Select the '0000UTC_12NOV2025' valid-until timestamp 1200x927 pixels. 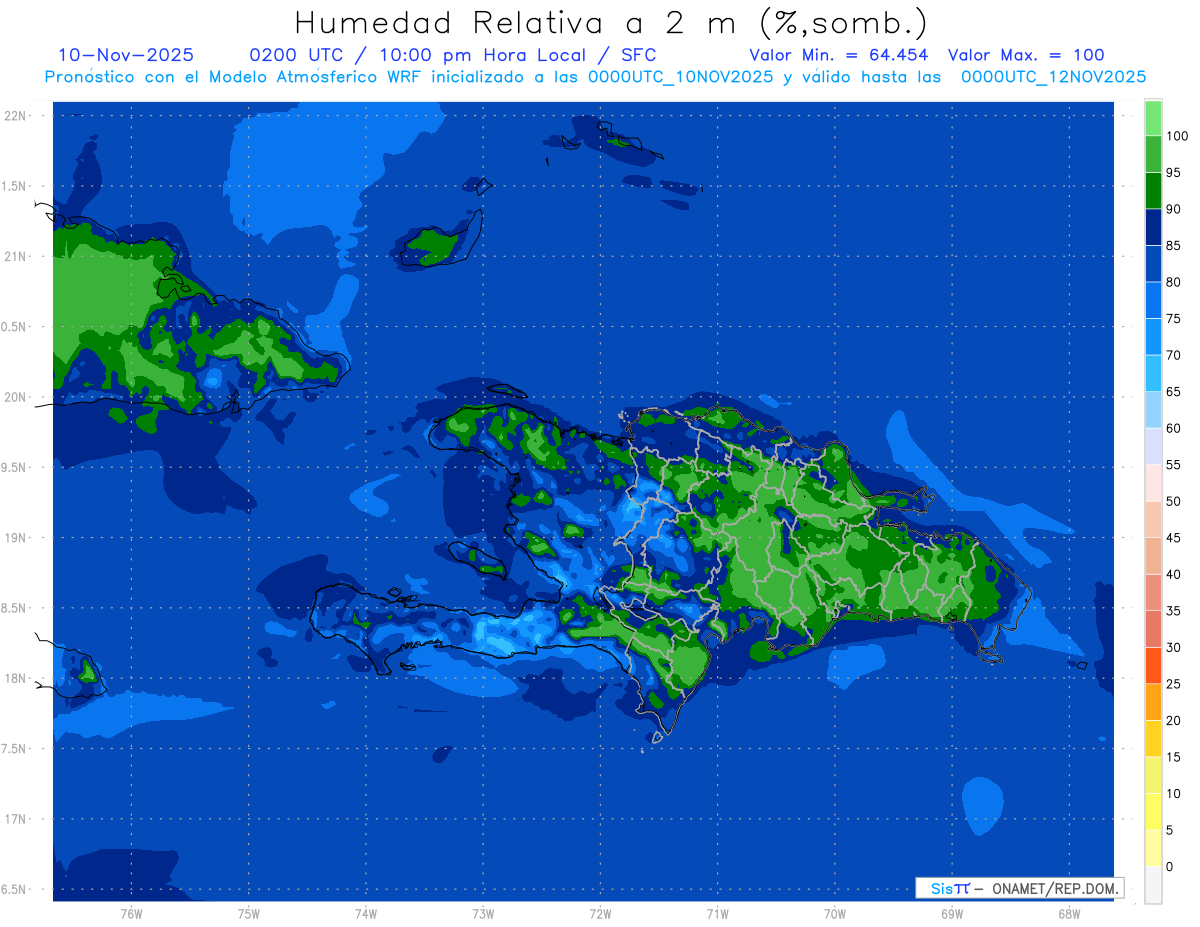[1053, 77]
